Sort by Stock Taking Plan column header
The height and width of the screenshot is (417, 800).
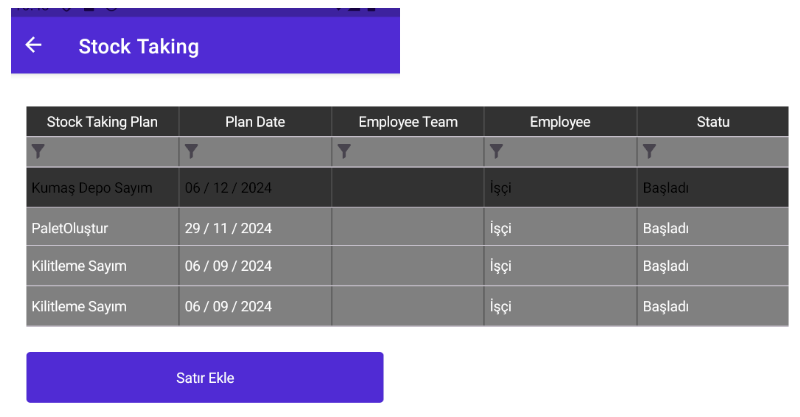(x=103, y=122)
